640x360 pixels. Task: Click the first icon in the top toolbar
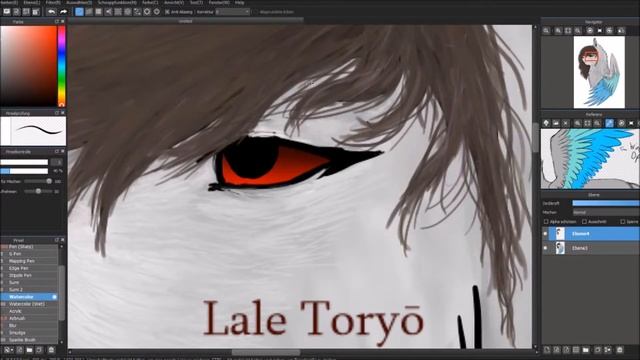pos(7,12)
